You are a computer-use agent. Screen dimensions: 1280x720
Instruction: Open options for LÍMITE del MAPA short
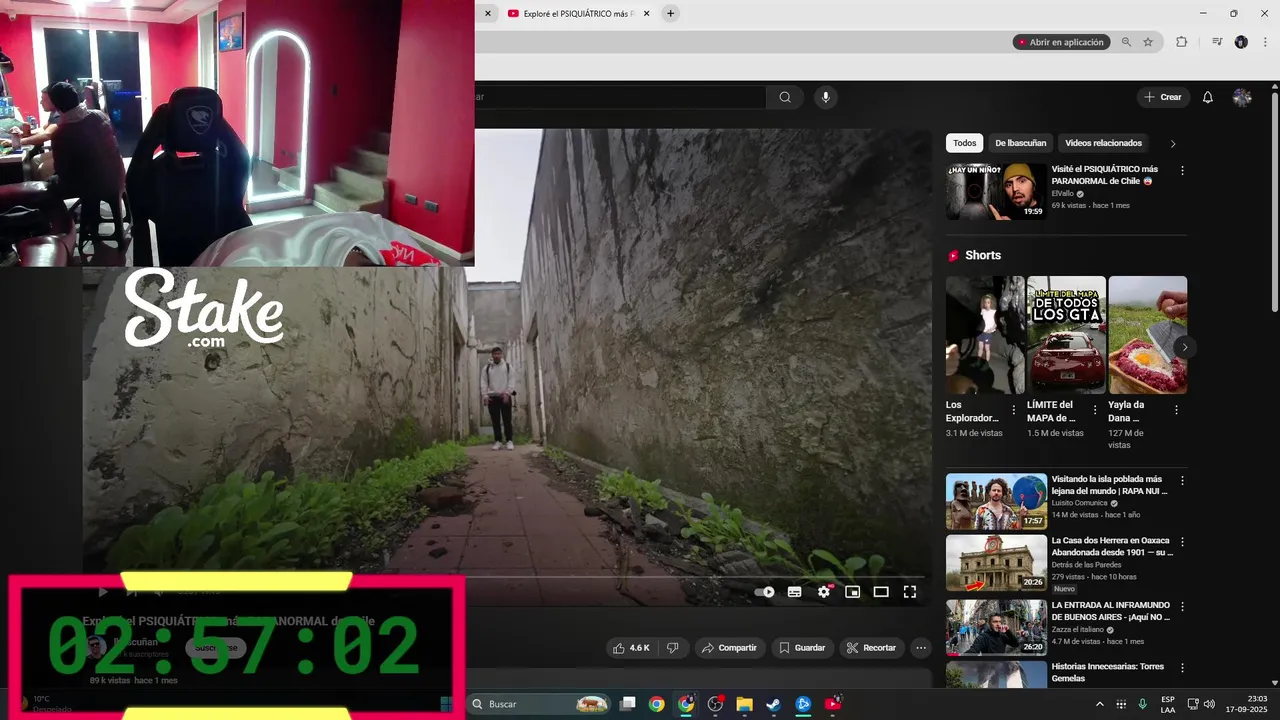coord(1095,410)
